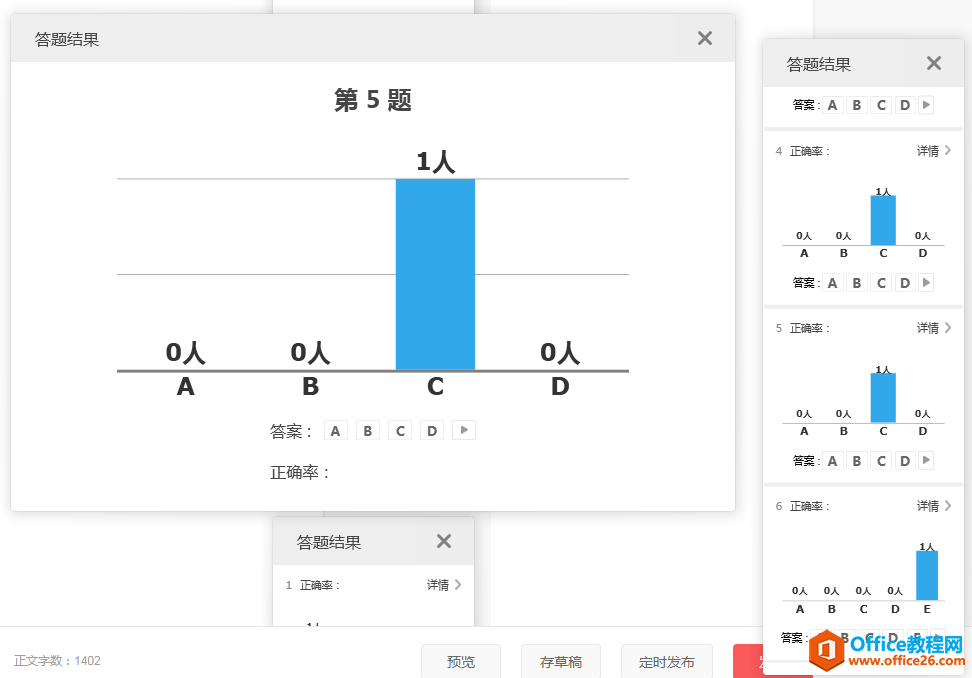The height and width of the screenshot is (678, 972).
Task: Click the 正确率 label in main dialog
Action: coord(301,472)
